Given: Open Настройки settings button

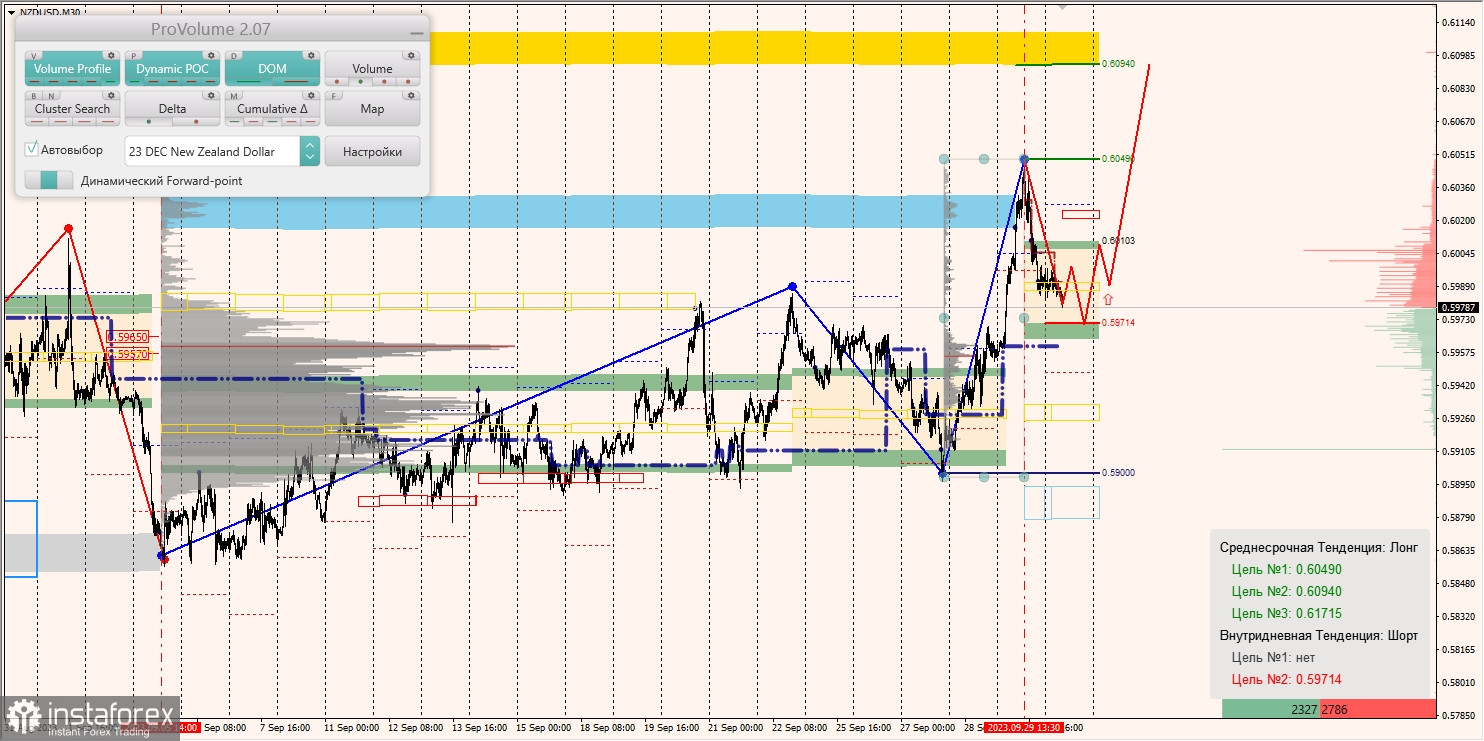Looking at the screenshot, I should pos(372,151).
